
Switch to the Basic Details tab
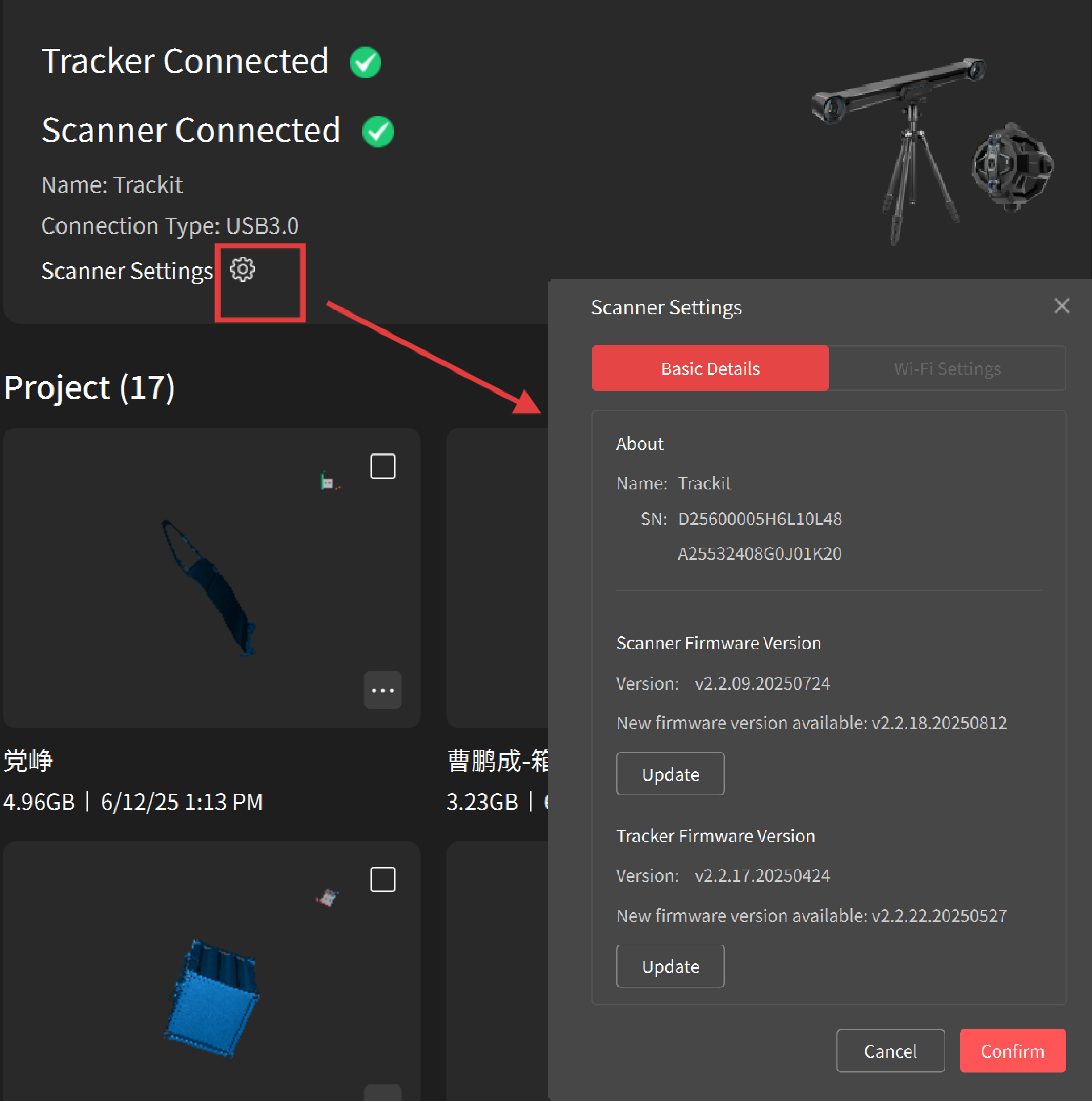(x=710, y=368)
